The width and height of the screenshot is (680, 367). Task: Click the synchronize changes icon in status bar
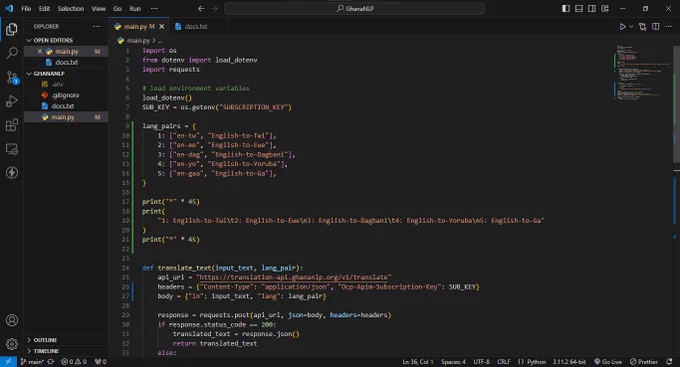(x=51, y=361)
